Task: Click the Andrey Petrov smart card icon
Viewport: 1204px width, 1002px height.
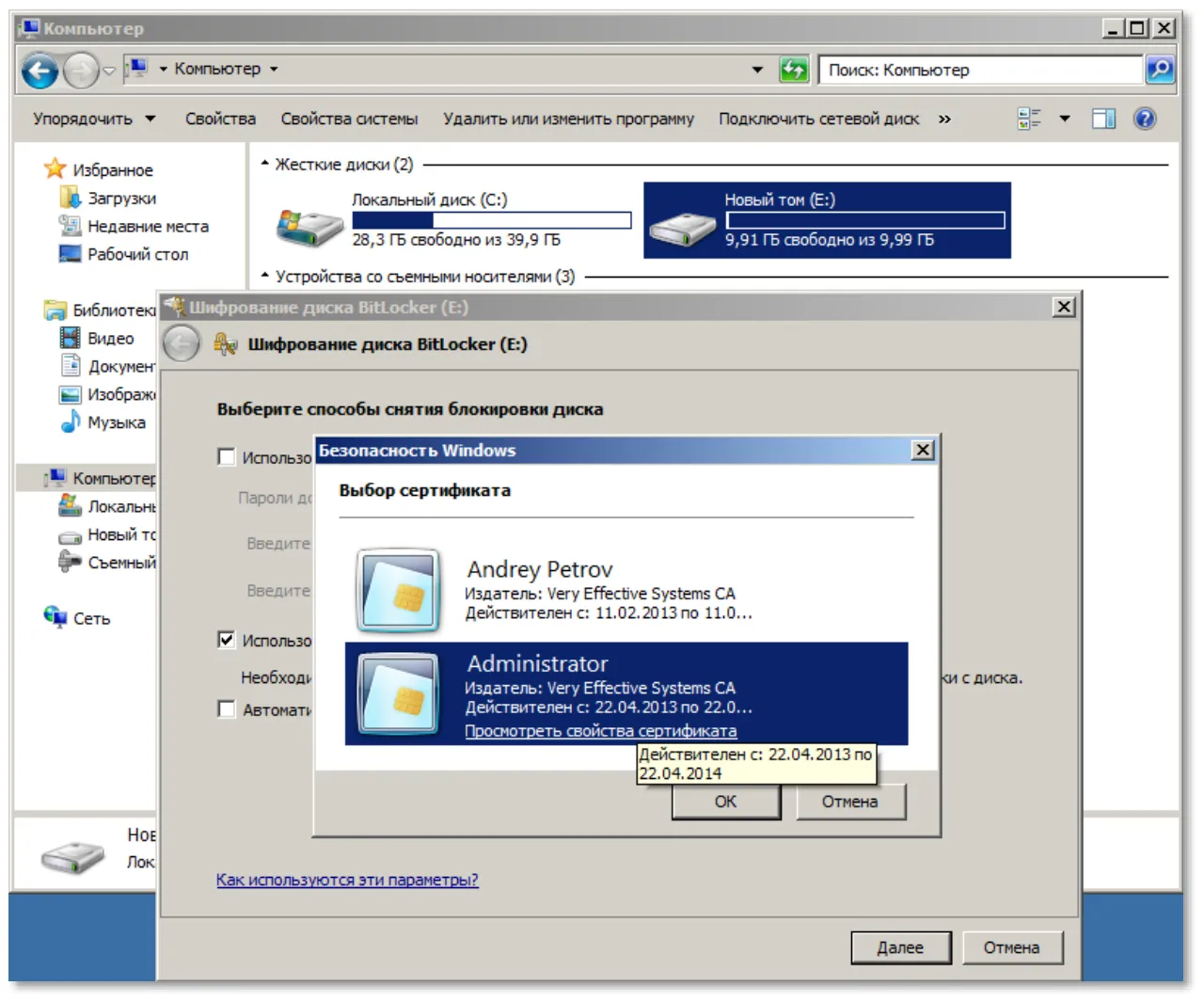Action: pos(399,590)
